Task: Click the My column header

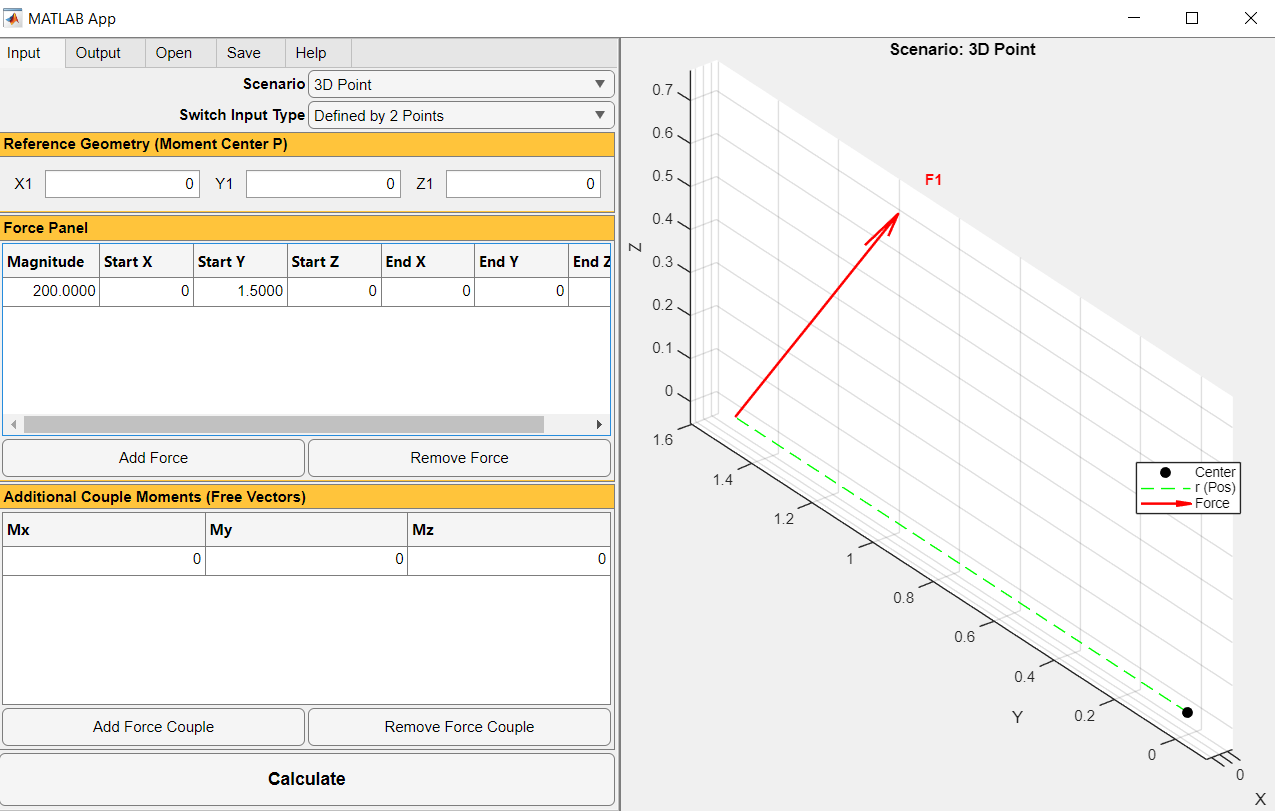Action: (306, 530)
